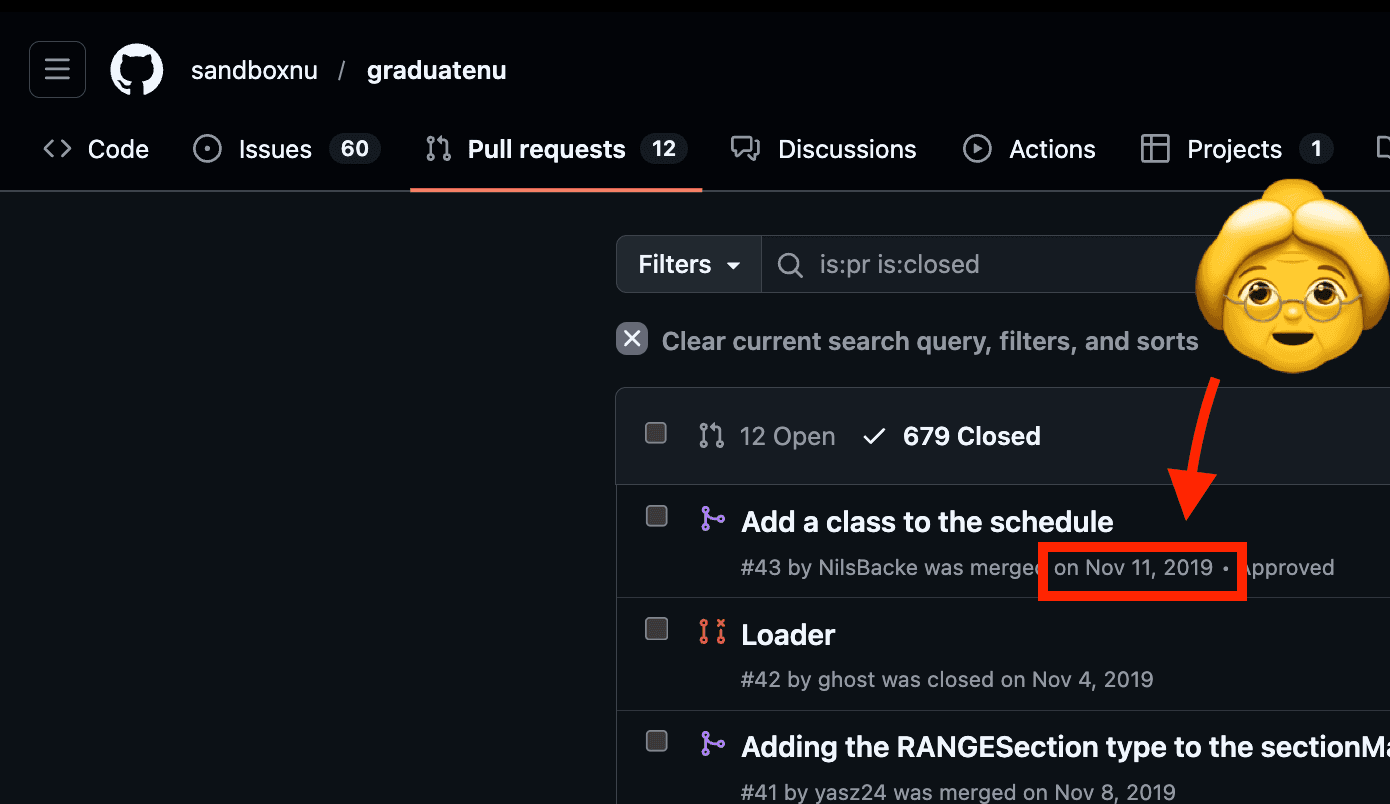Open the Filters dropdown
This screenshot has height=804, width=1390.
689,265
